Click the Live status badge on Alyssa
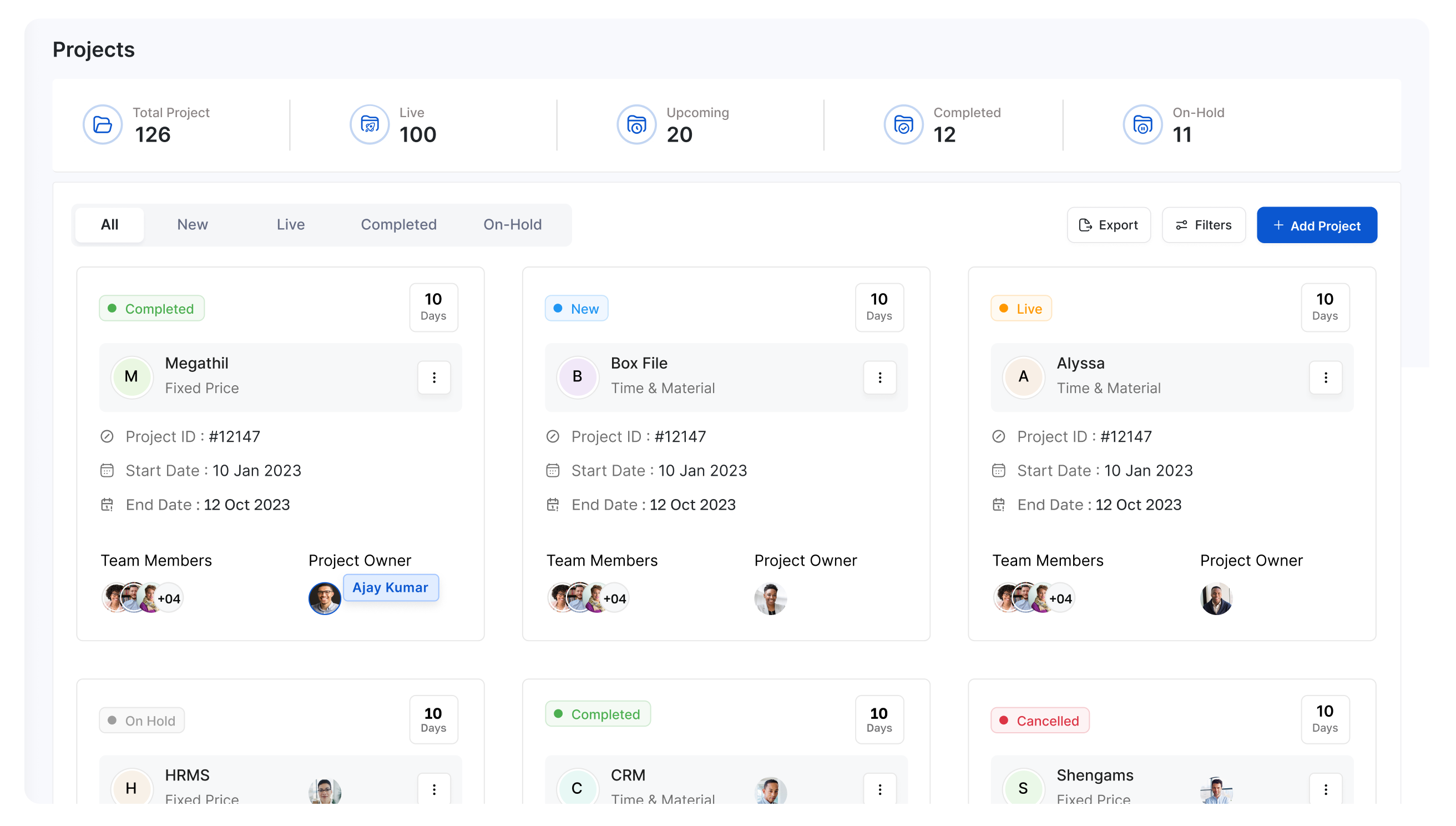 (x=1021, y=309)
